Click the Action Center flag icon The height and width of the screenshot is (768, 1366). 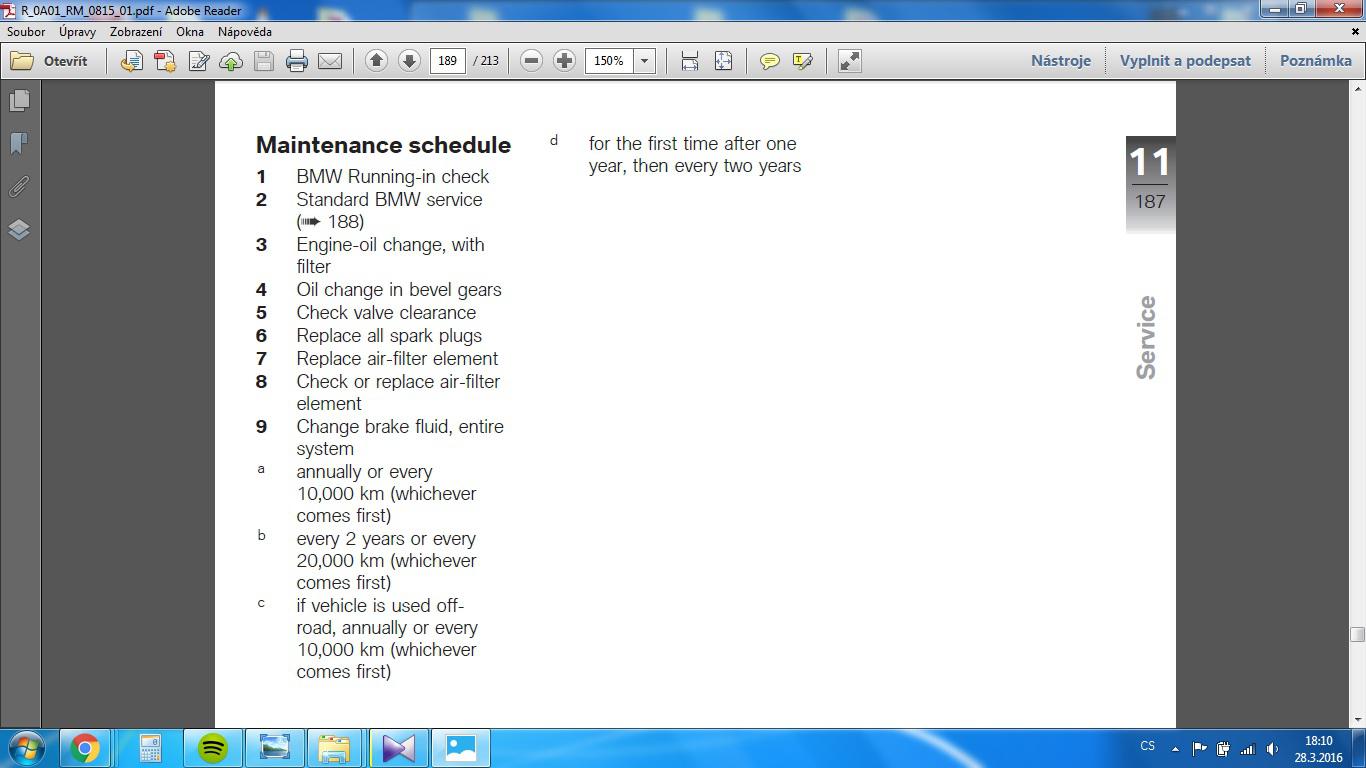(x=1199, y=748)
